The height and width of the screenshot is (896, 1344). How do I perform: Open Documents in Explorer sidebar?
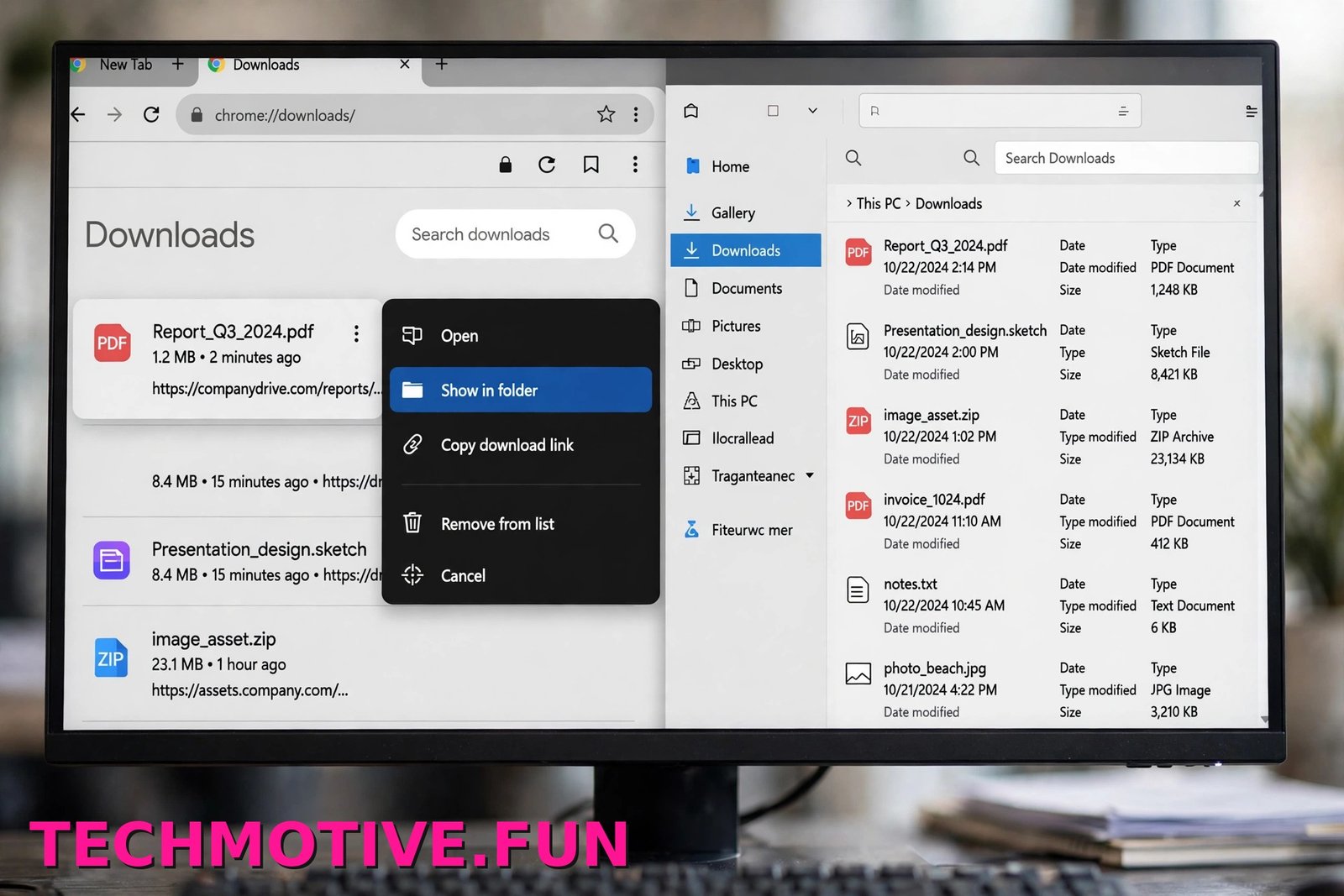point(746,288)
